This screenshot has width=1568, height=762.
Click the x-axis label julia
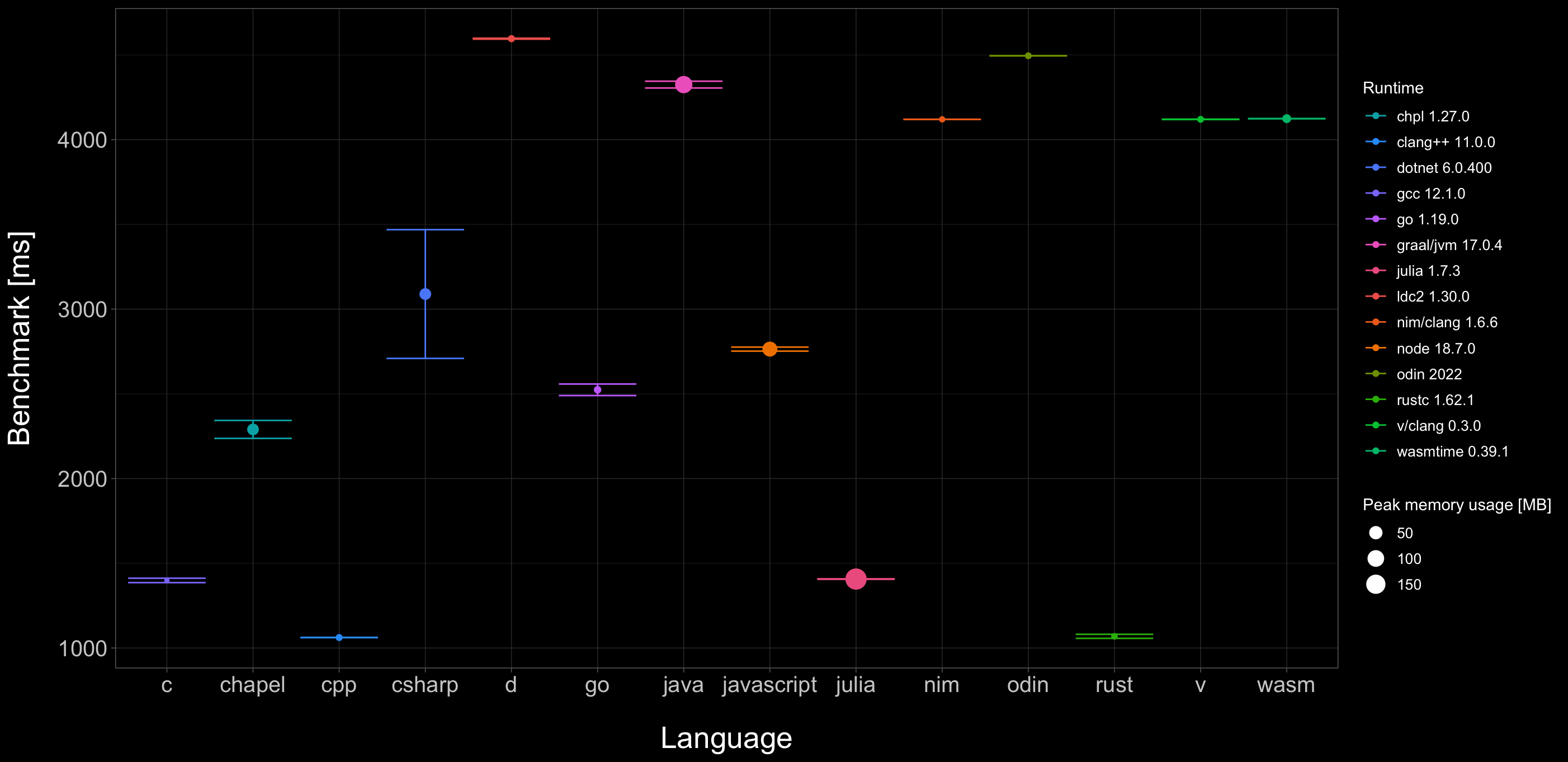[x=856, y=685]
